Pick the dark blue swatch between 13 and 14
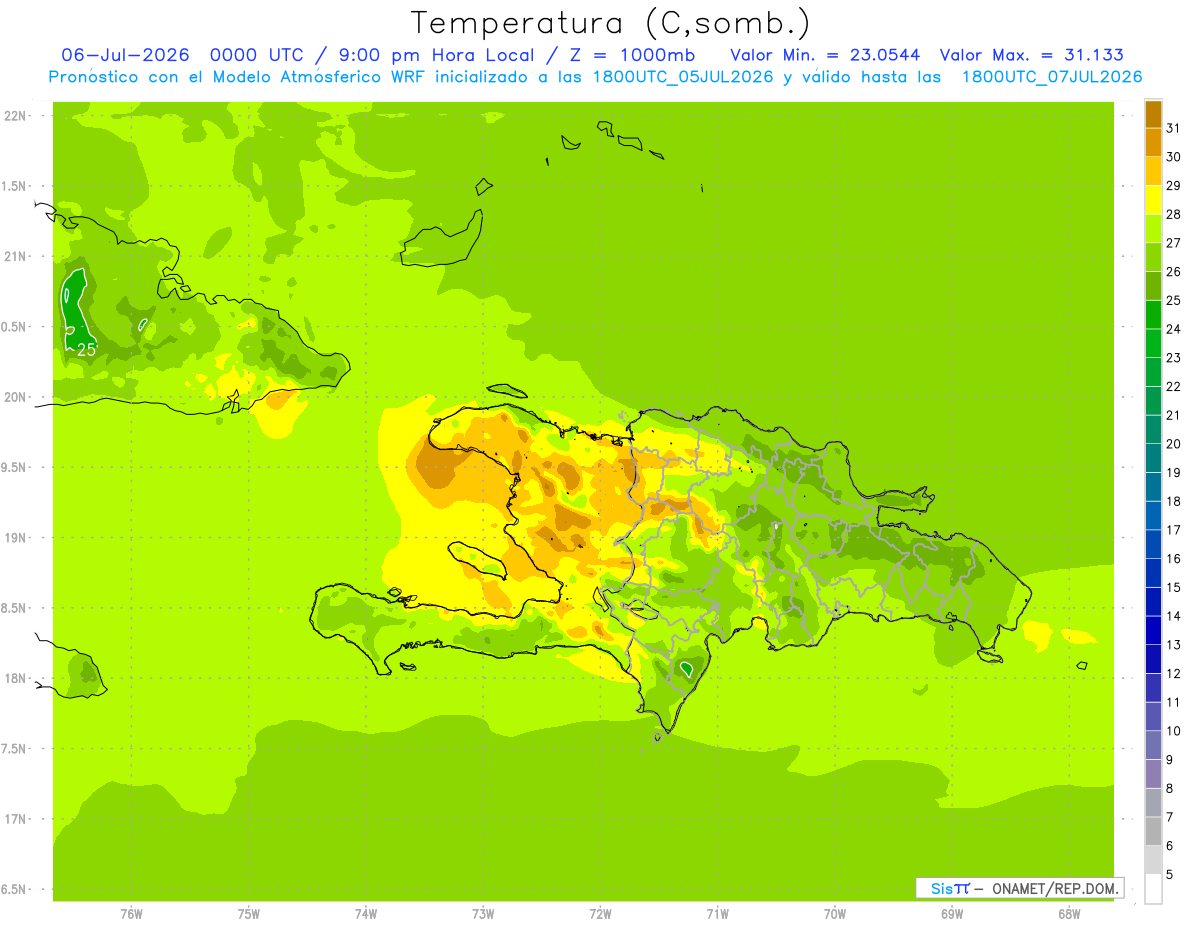The height and width of the screenshot is (927, 1200). point(1153,630)
